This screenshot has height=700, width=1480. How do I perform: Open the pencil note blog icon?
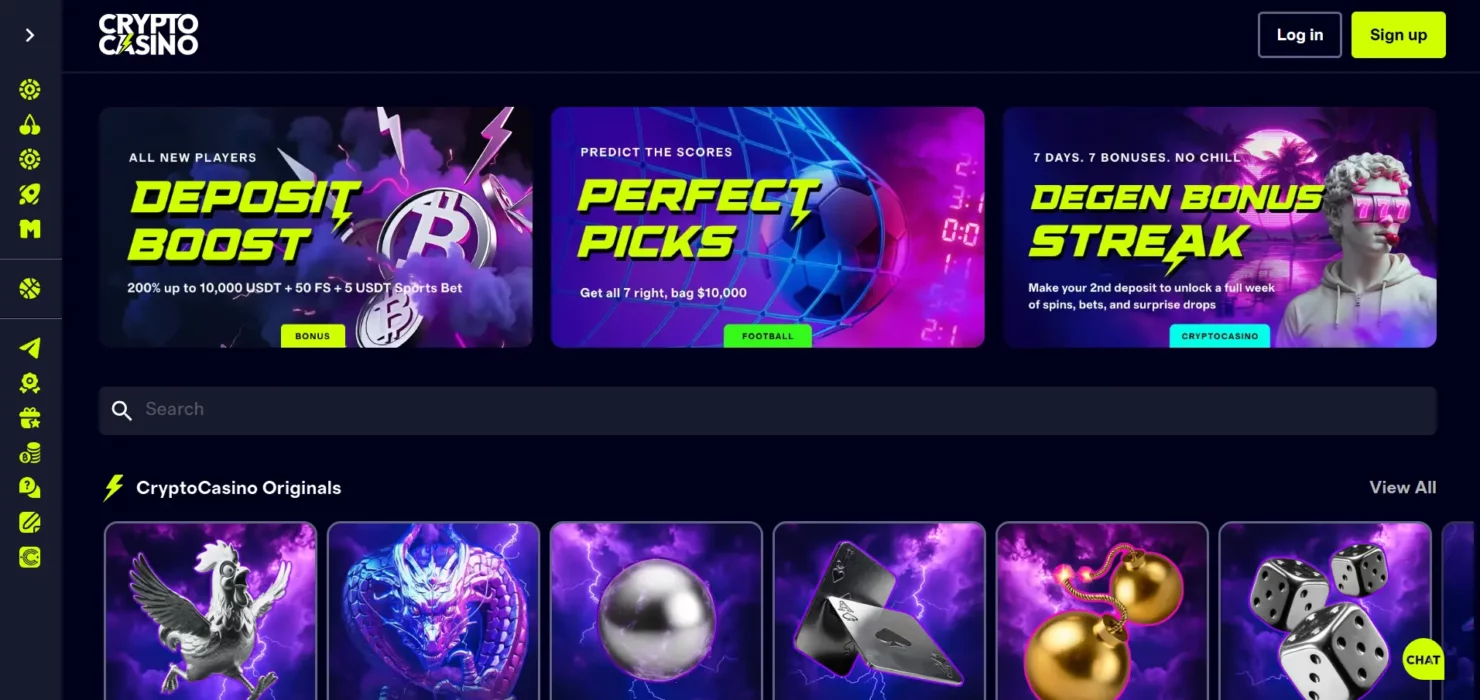pos(30,522)
